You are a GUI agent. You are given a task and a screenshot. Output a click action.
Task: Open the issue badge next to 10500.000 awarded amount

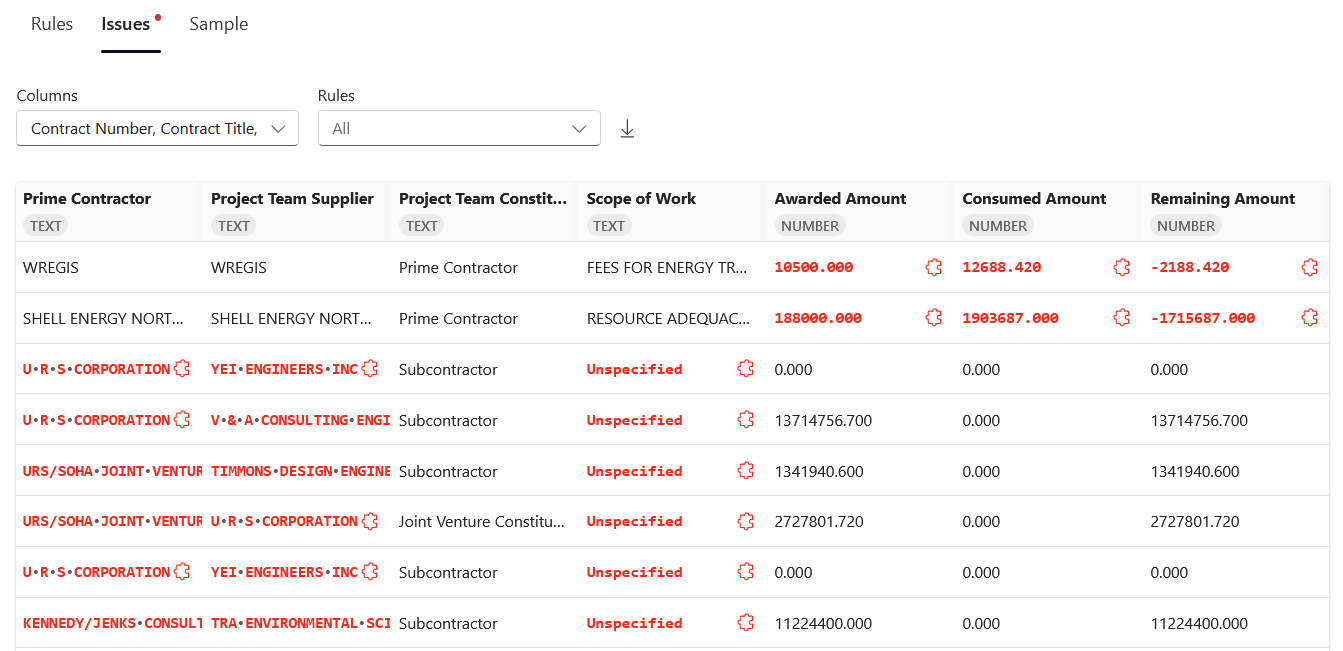click(x=933, y=267)
